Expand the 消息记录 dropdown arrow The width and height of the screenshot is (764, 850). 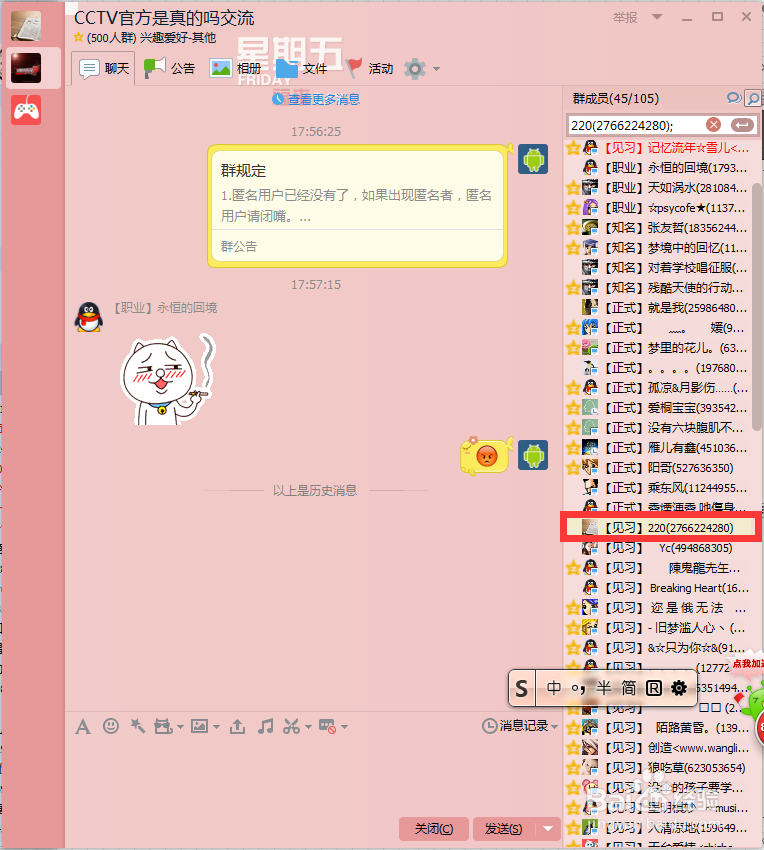point(554,727)
